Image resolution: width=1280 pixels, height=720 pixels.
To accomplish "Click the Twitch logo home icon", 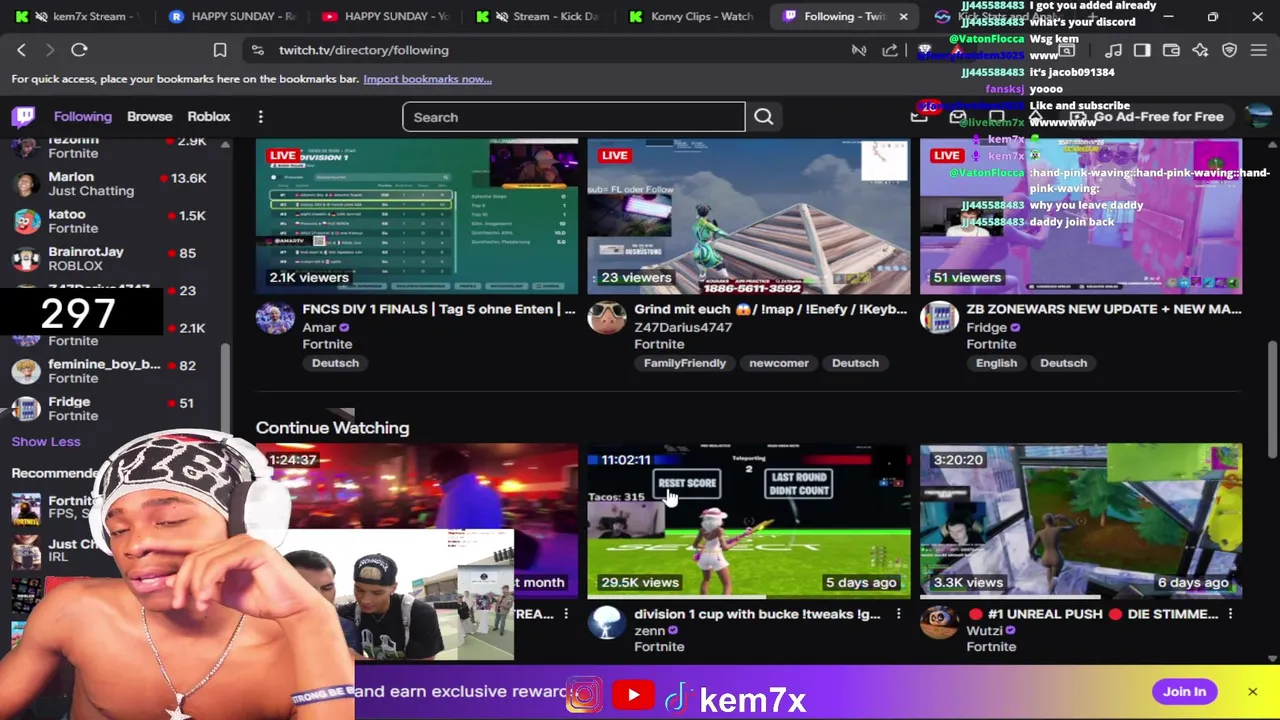I will (24, 117).
